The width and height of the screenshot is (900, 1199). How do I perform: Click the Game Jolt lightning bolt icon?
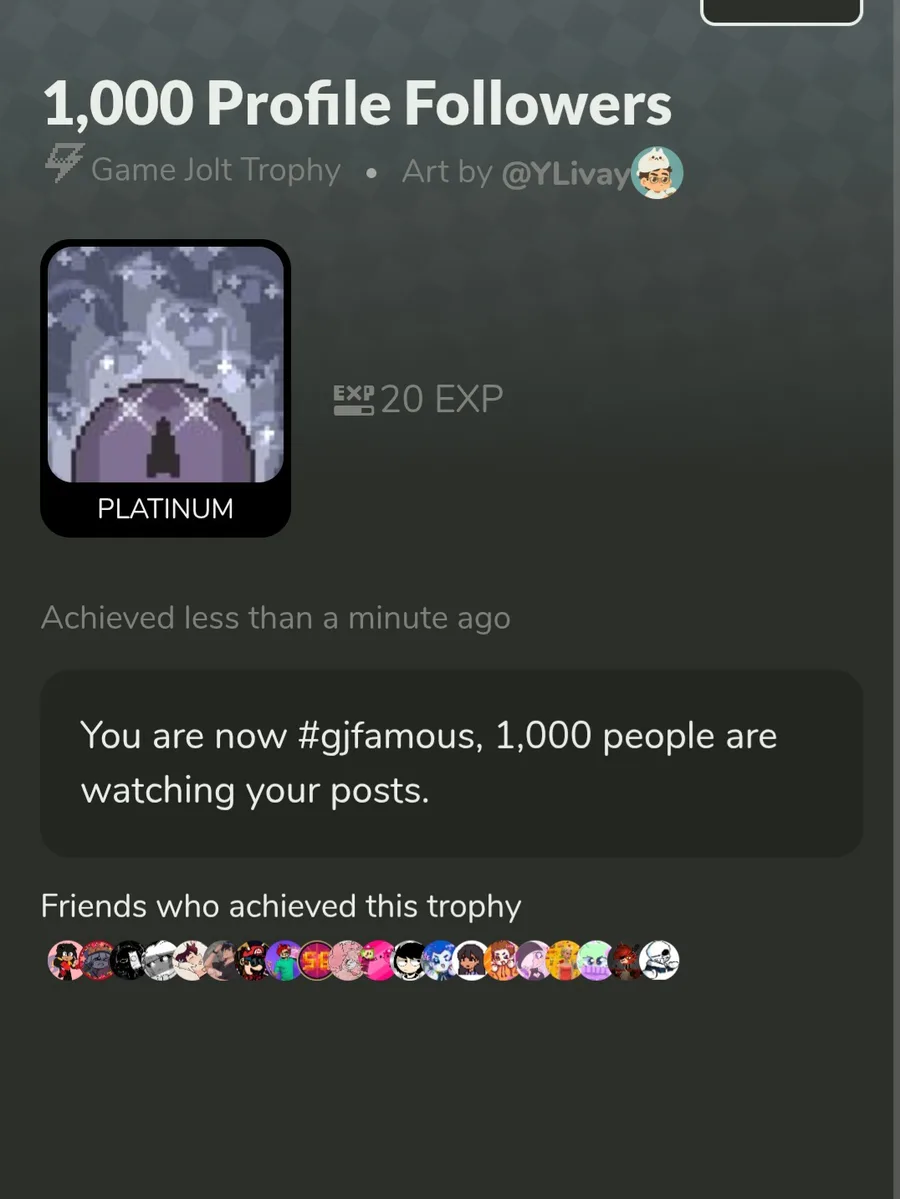tap(63, 163)
